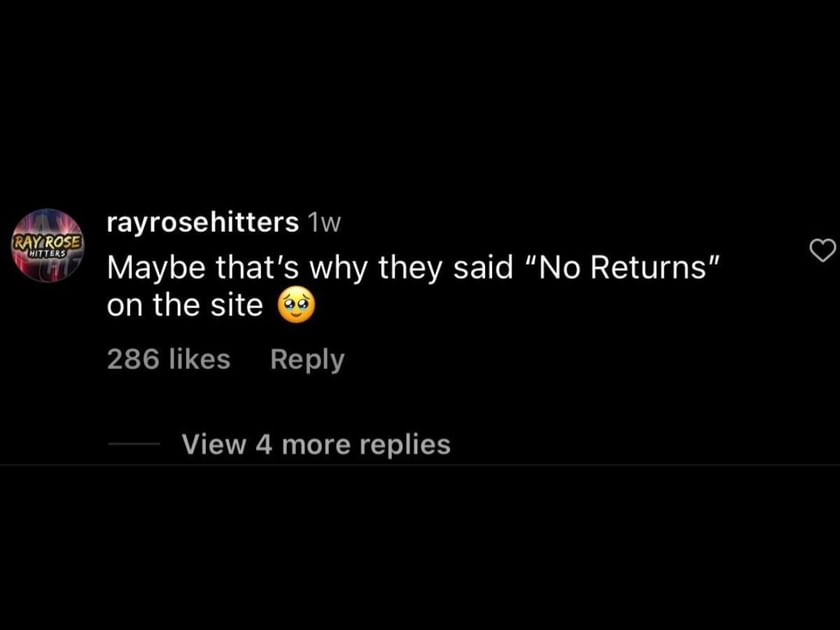Click the word "Maybe" starting the comment

156,268
